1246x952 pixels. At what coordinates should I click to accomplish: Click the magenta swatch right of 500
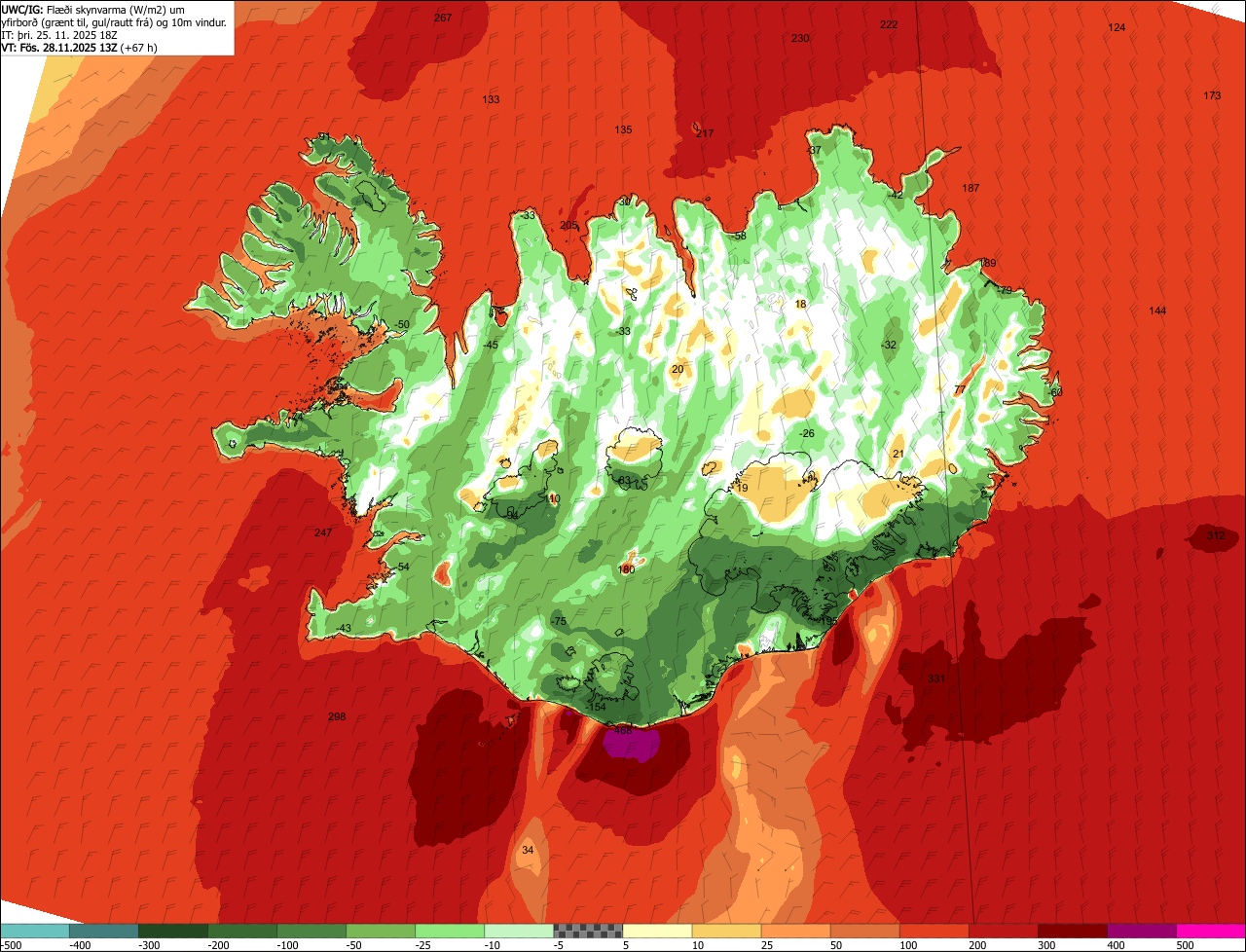1211,931
